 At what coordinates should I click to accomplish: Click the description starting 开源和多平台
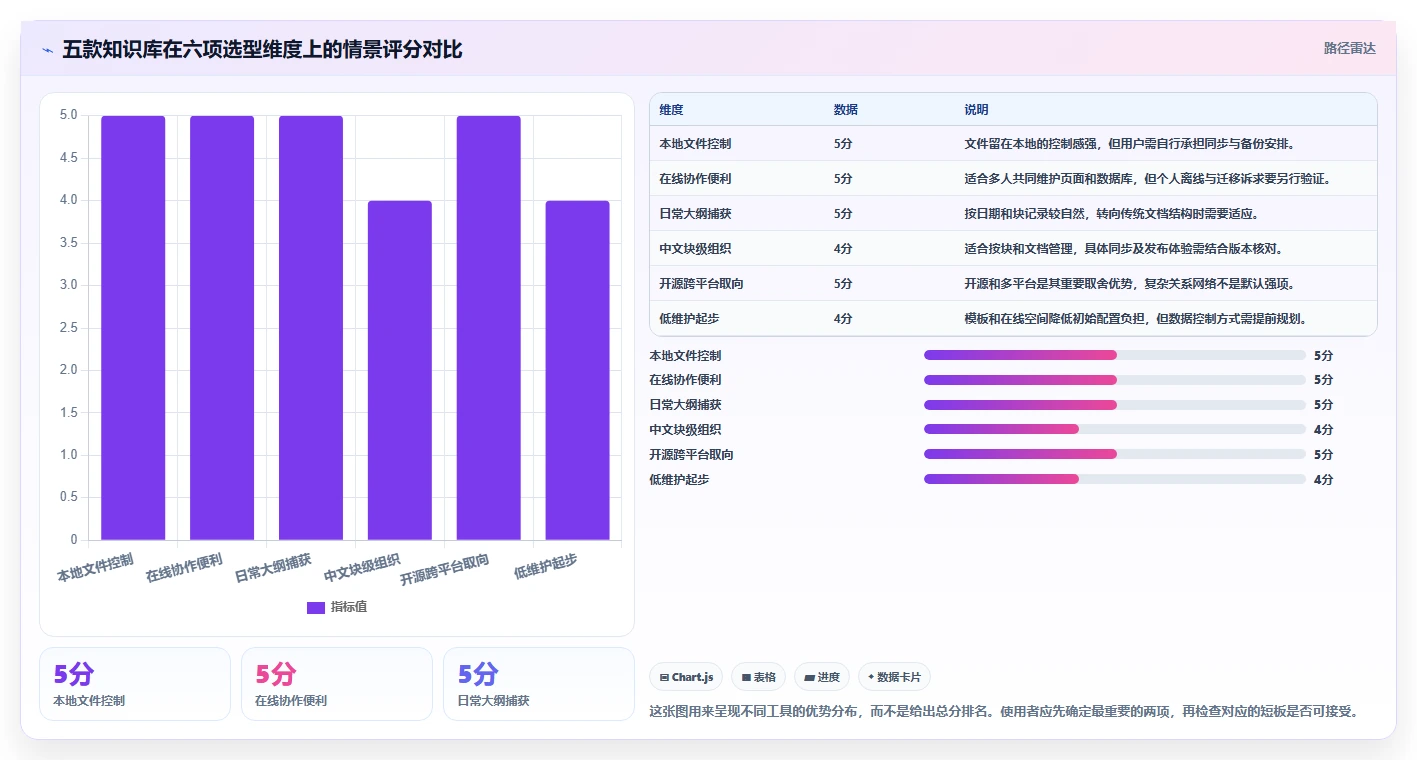tap(1129, 283)
